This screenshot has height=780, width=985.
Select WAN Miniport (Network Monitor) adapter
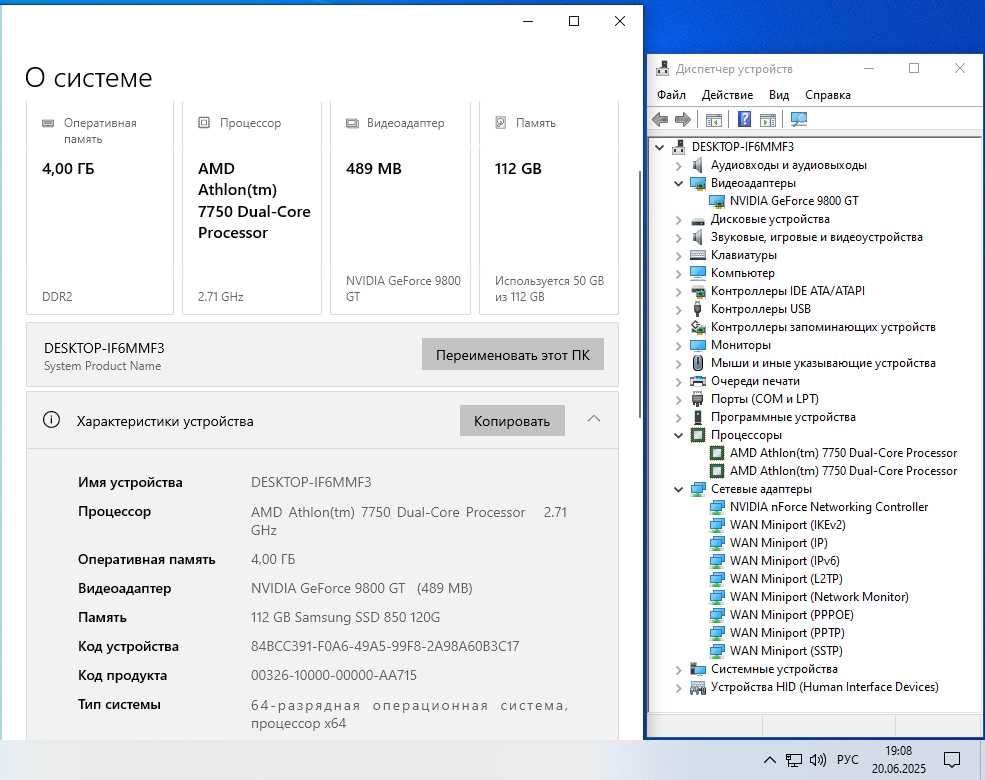819,597
